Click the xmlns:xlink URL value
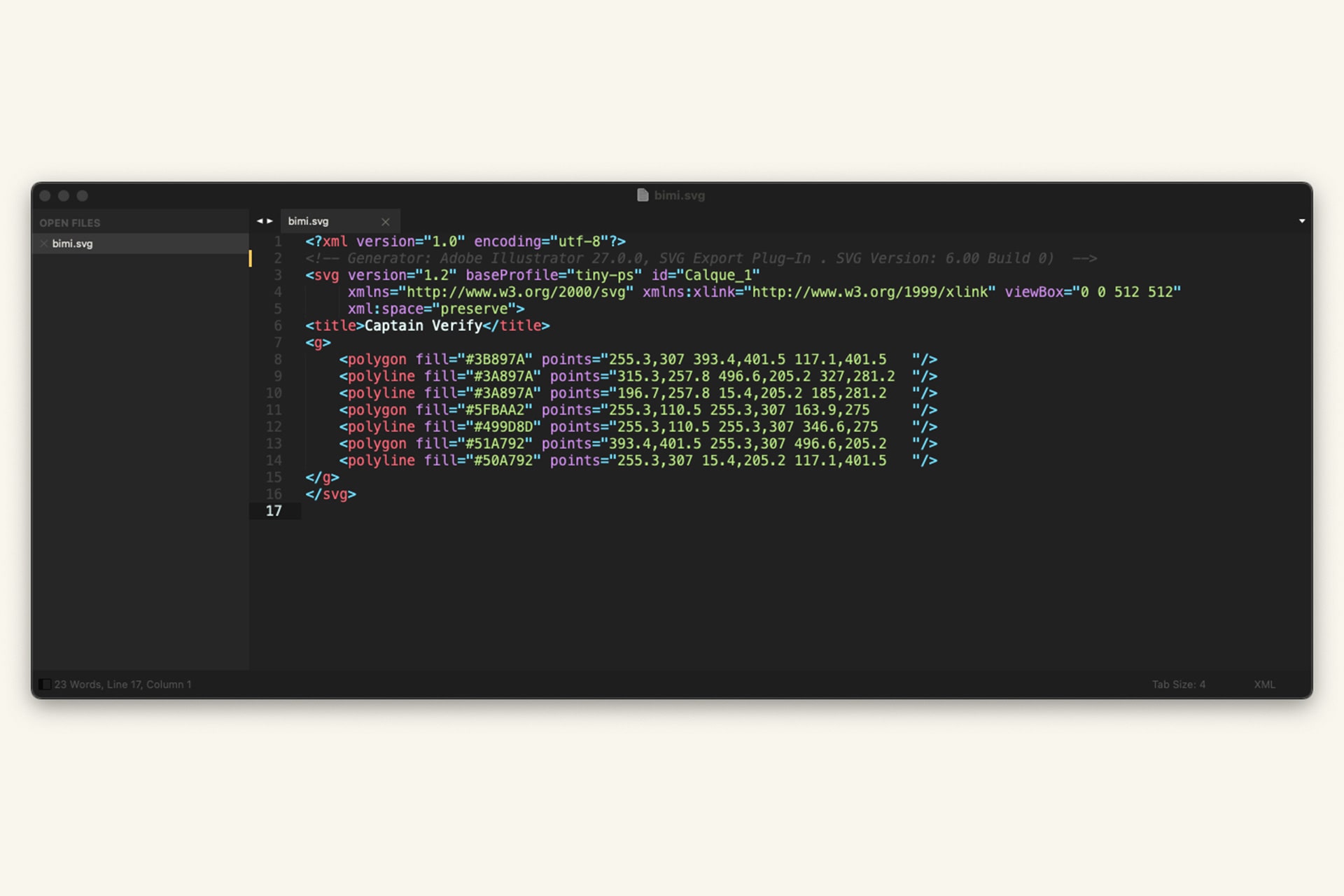Image resolution: width=1344 pixels, height=896 pixels. click(x=870, y=292)
